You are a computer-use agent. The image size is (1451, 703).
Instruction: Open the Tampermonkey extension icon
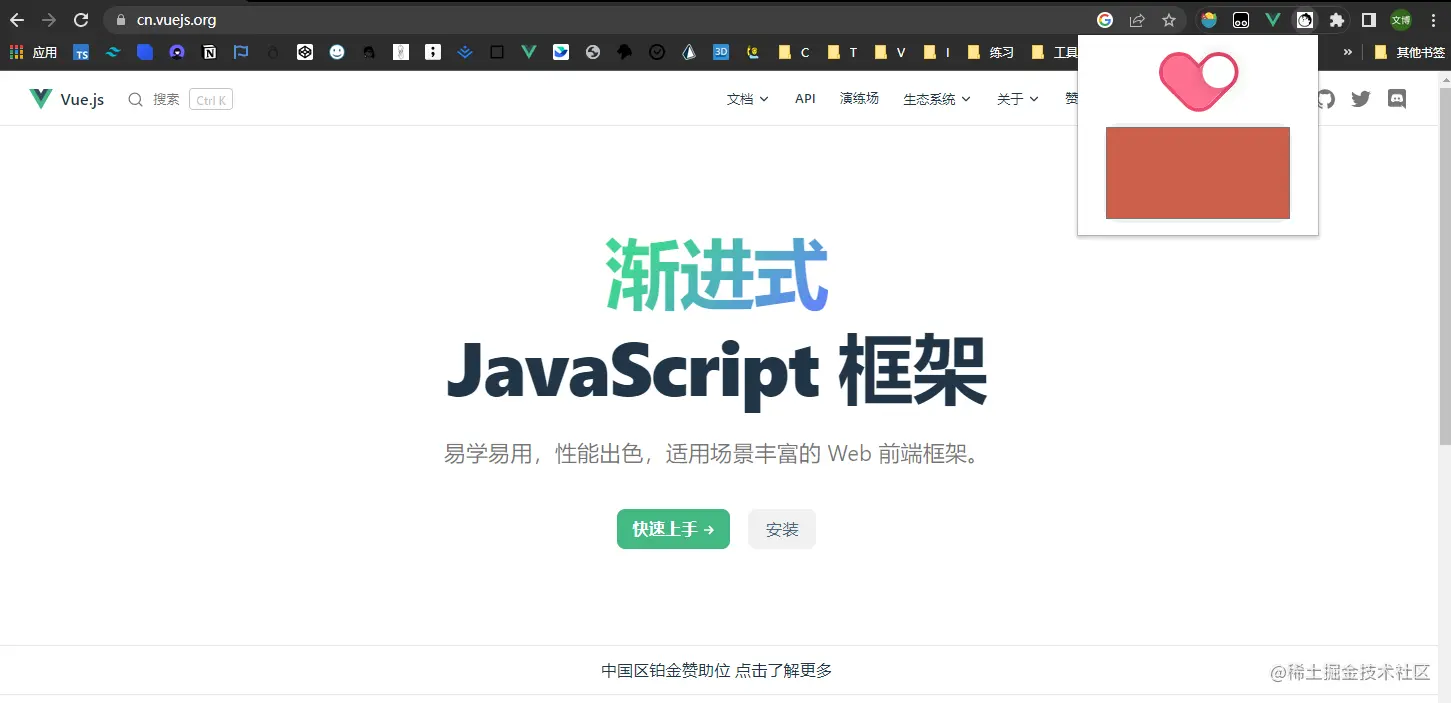(x=1241, y=20)
